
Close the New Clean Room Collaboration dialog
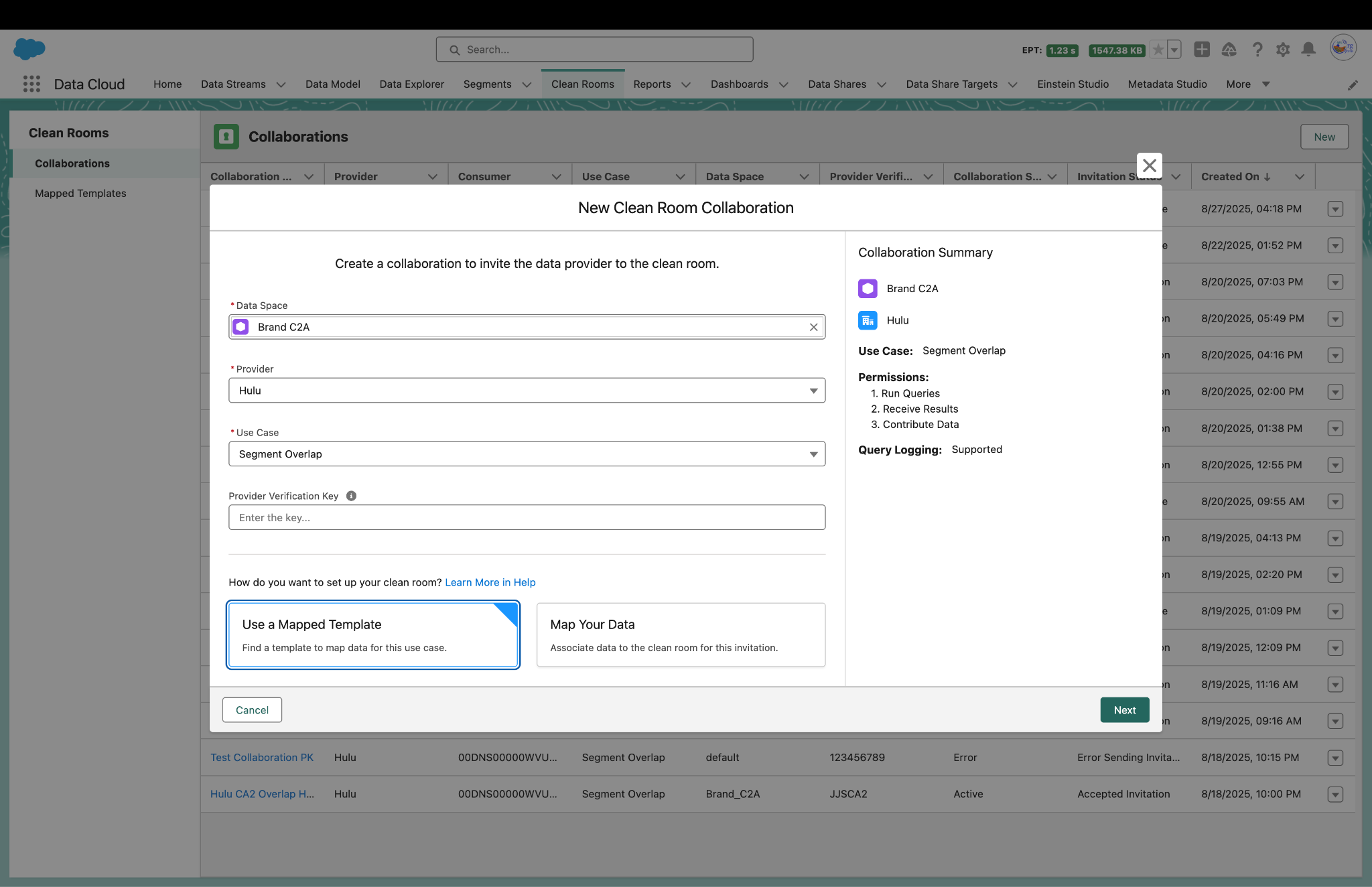coord(1150,165)
